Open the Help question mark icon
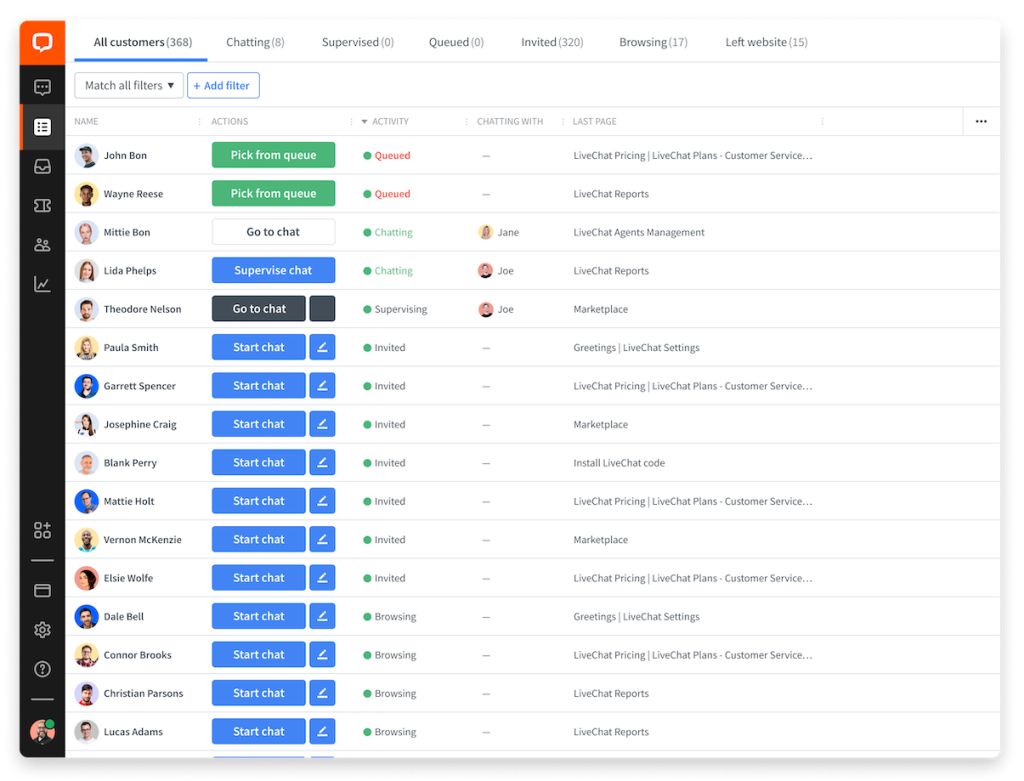The image size is (1024, 781). click(x=42, y=669)
